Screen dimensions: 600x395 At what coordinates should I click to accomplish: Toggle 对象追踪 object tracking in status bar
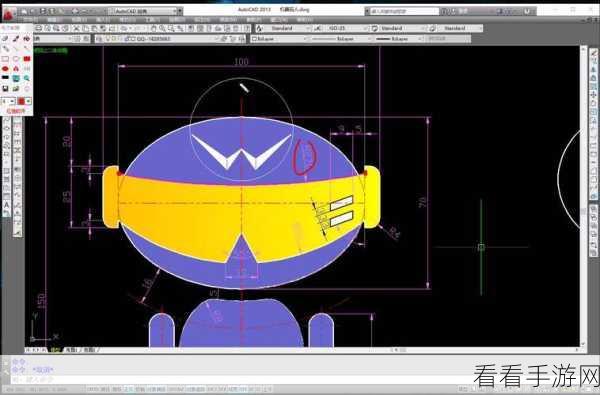[x=195, y=389]
